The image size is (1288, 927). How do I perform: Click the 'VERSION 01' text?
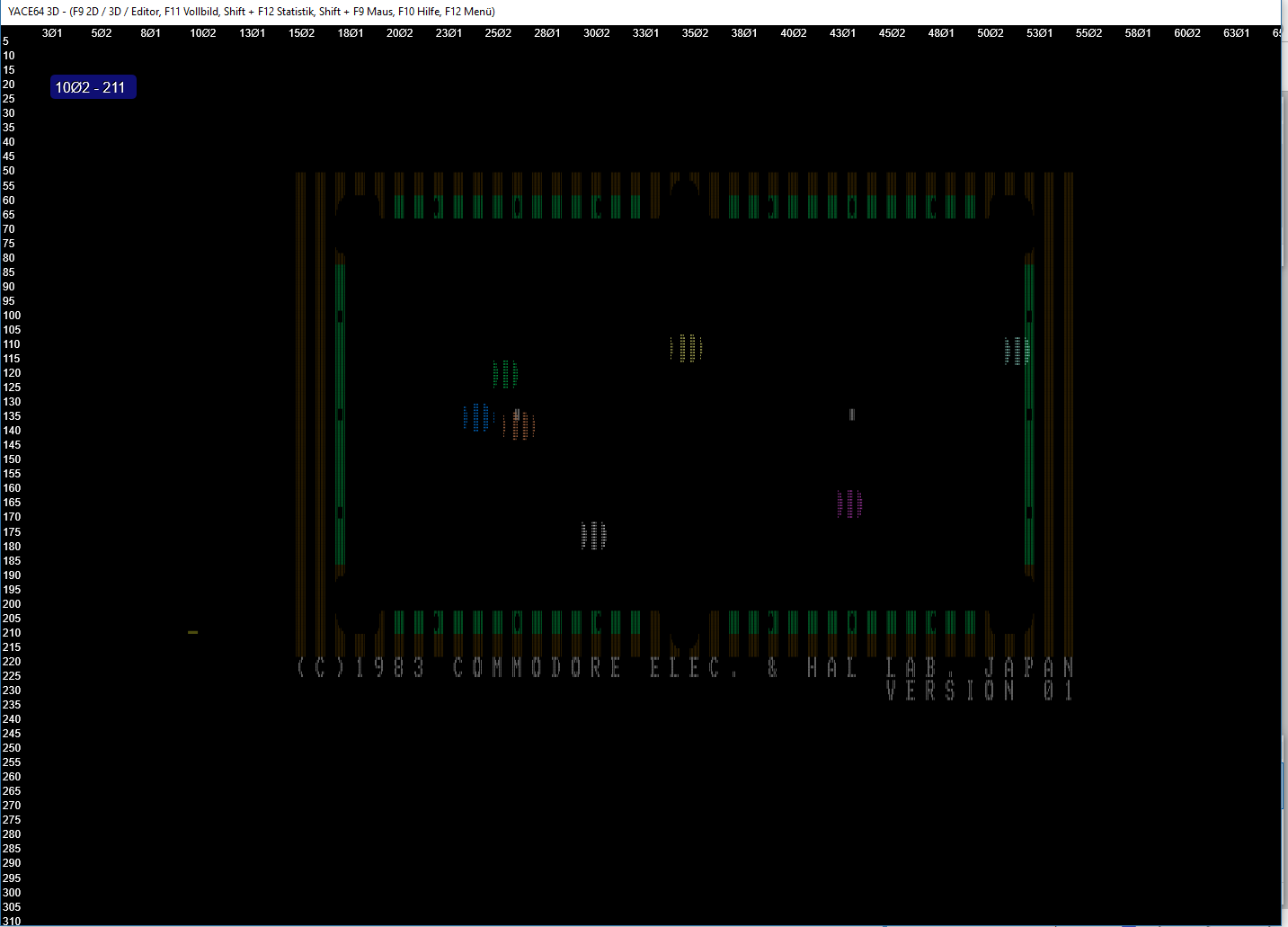point(980,691)
